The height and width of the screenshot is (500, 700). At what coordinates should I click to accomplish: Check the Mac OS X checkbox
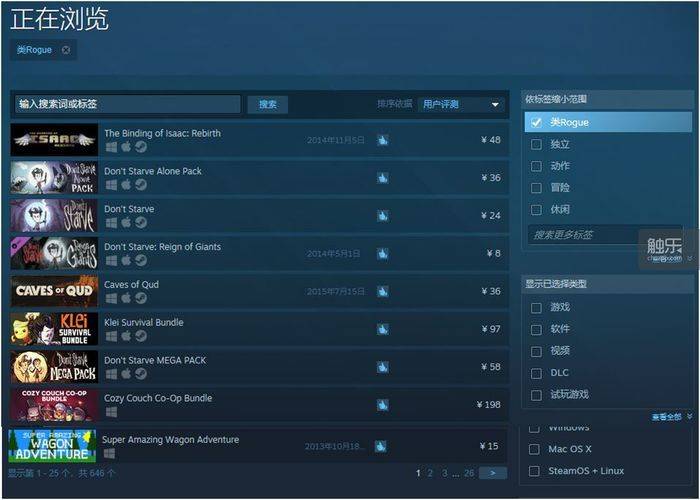click(534, 449)
